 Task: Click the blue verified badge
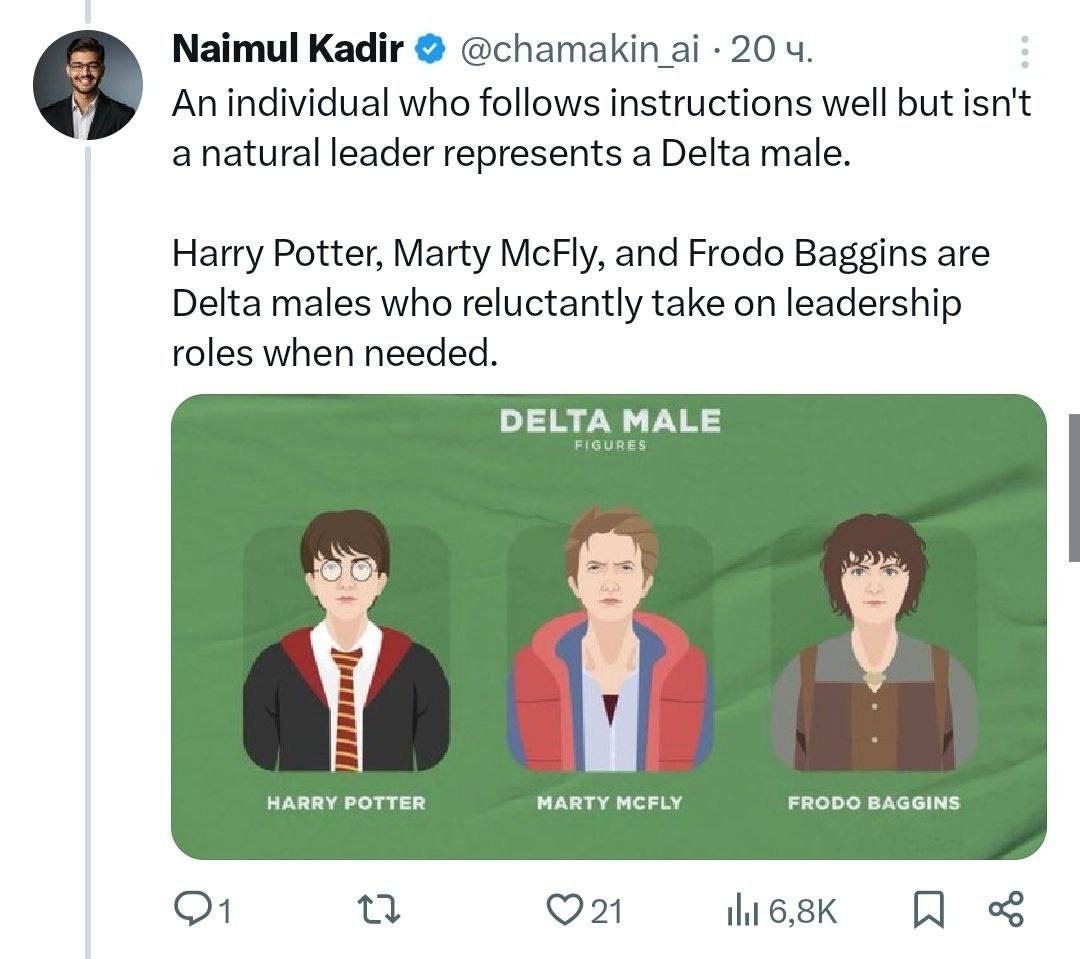(x=430, y=49)
